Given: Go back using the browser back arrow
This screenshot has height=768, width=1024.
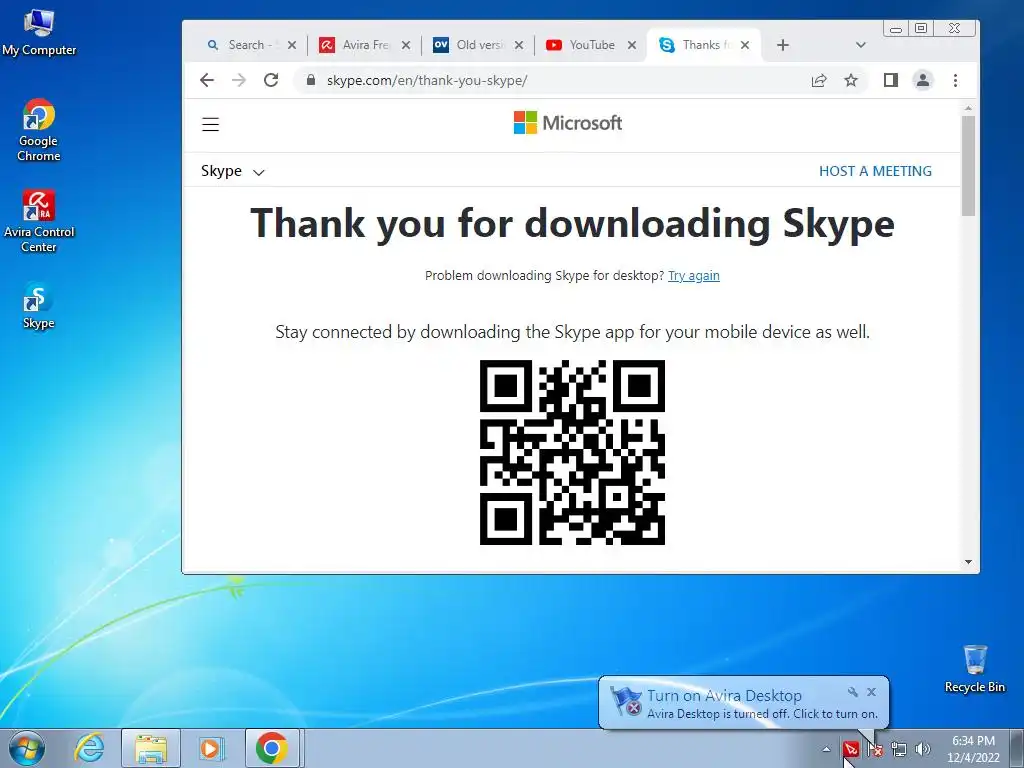Looking at the screenshot, I should click(x=207, y=80).
